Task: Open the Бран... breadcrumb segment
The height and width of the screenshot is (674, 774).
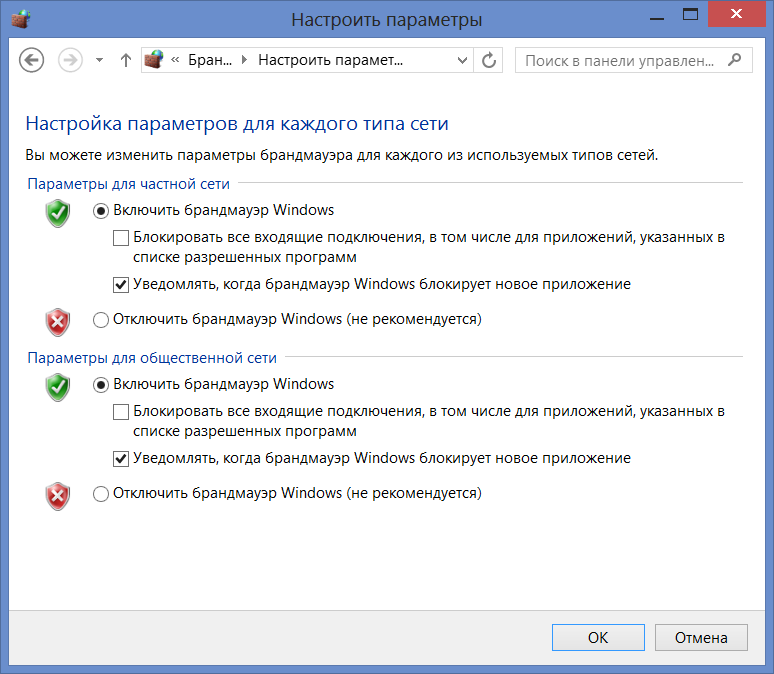Action: click(210, 60)
